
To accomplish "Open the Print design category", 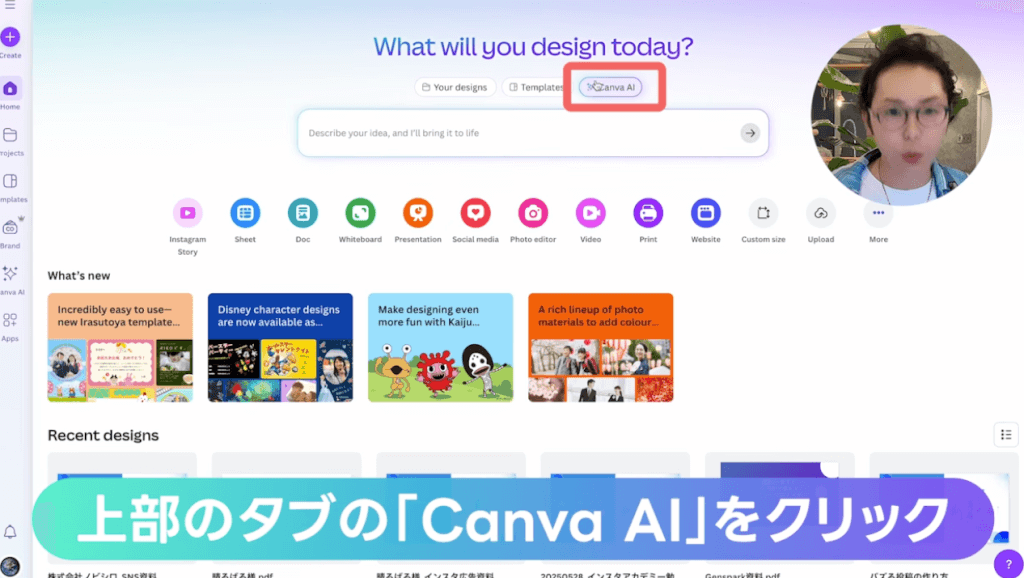I will (x=648, y=213).
